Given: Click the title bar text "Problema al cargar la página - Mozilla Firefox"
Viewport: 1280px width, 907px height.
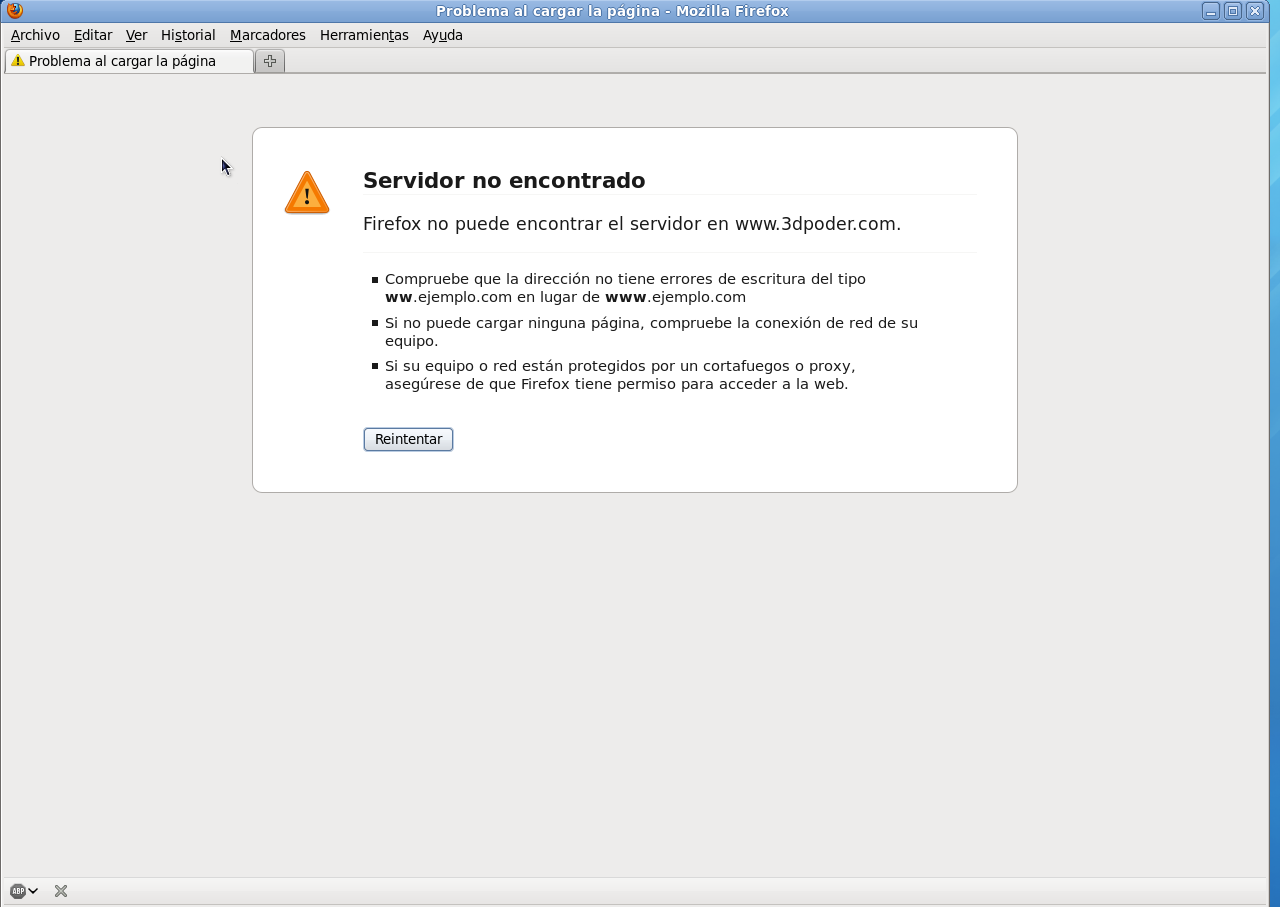Looking at the screenshot, I should coord(612,11).
